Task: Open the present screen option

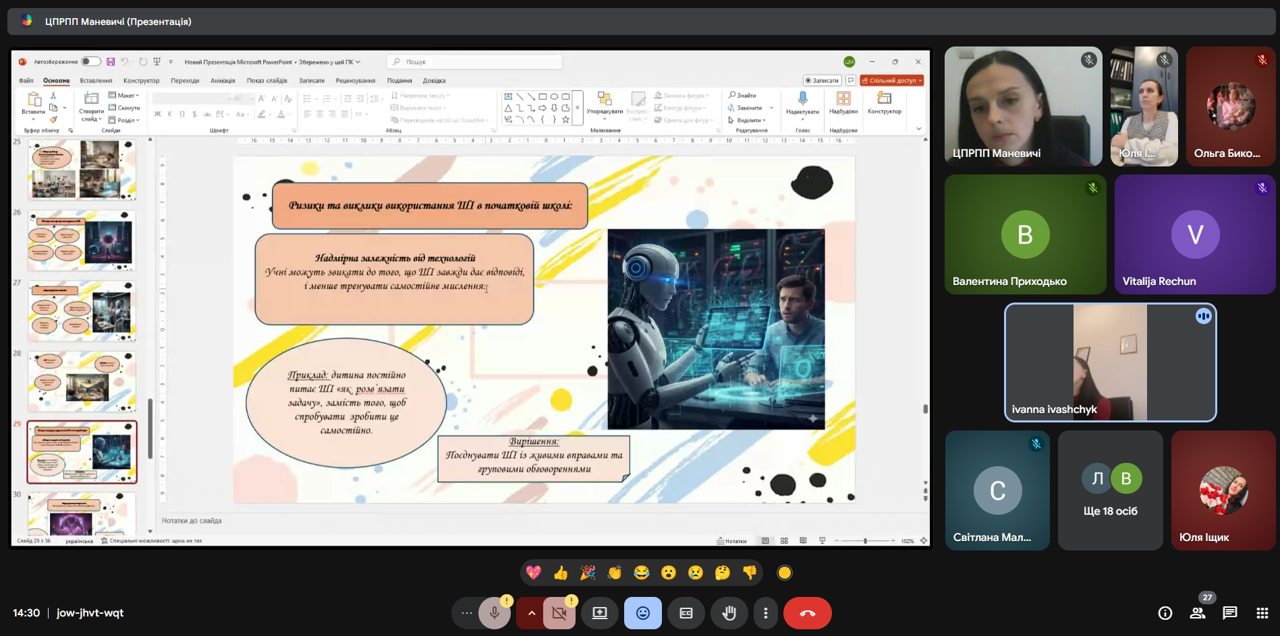Action: 600,613
